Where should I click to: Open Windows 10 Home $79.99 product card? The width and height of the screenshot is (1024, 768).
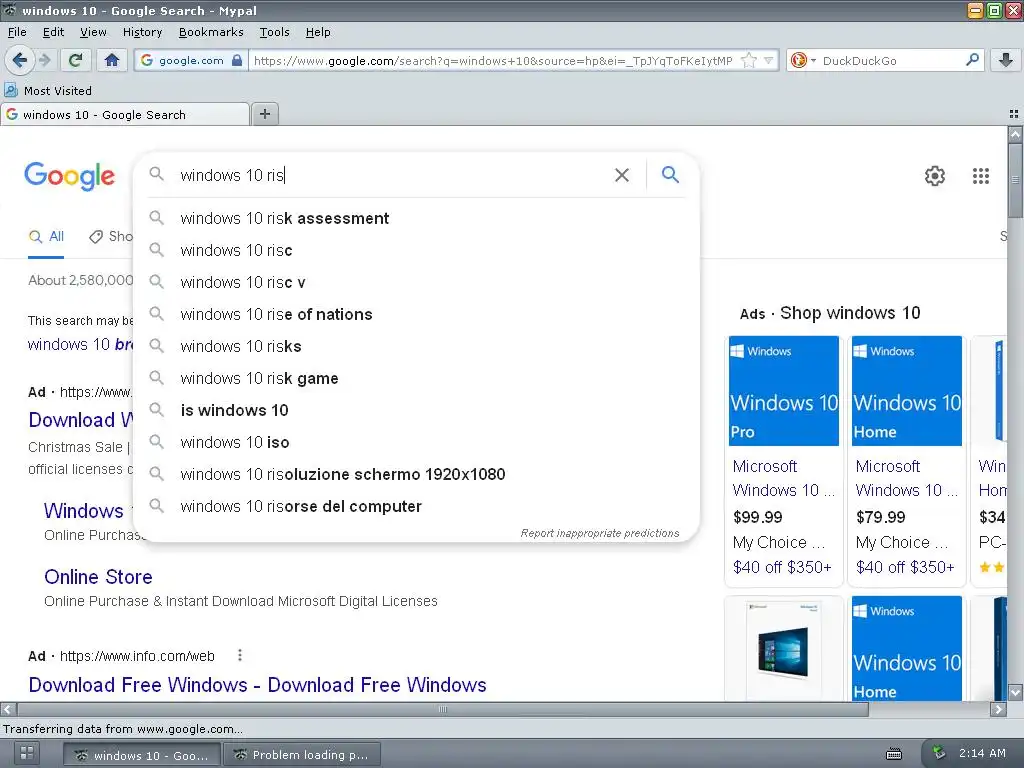[905, 460]
